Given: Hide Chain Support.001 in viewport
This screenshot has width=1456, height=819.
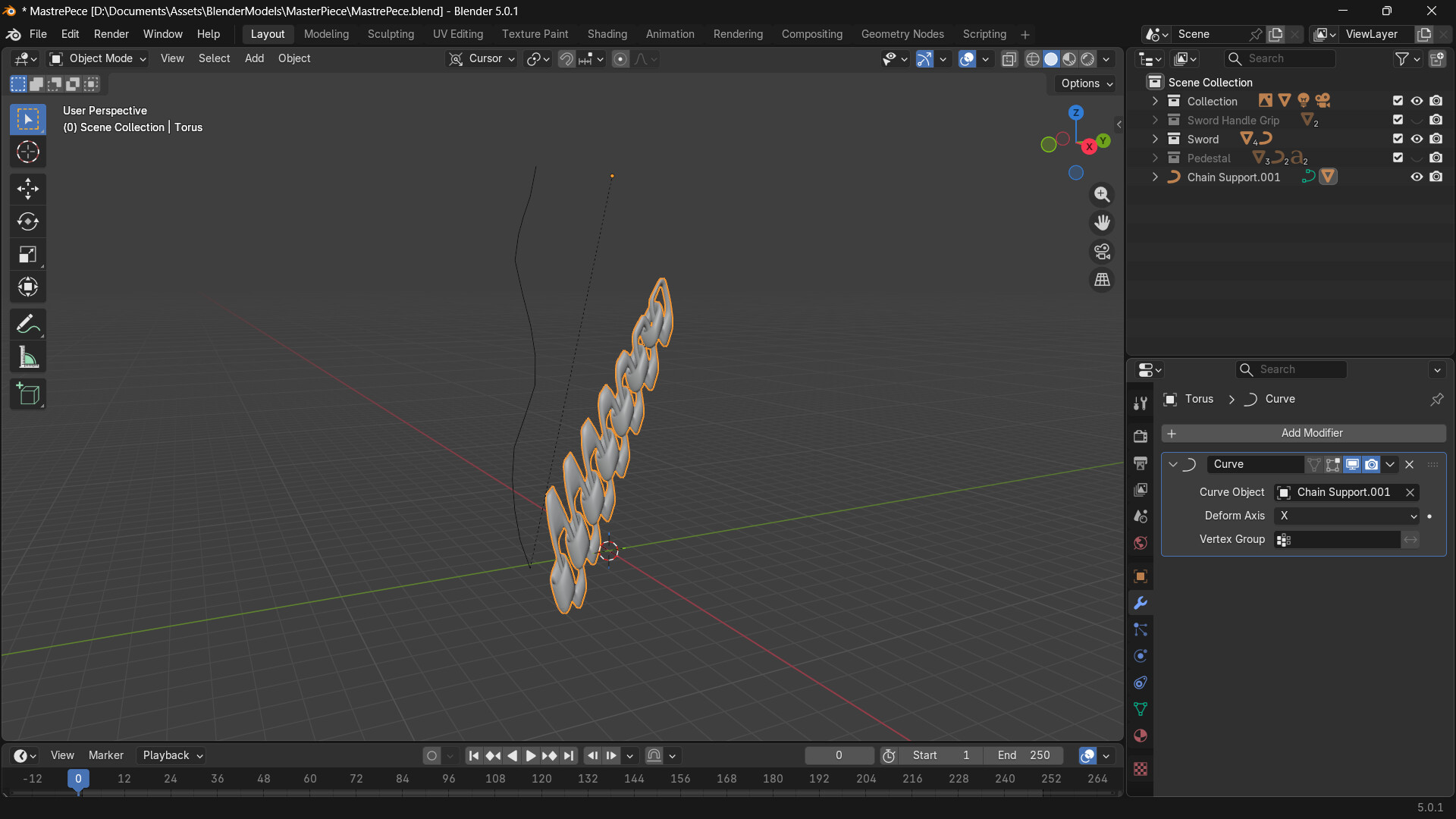Looking at the screenshot, I should (x=1417, y=177).
